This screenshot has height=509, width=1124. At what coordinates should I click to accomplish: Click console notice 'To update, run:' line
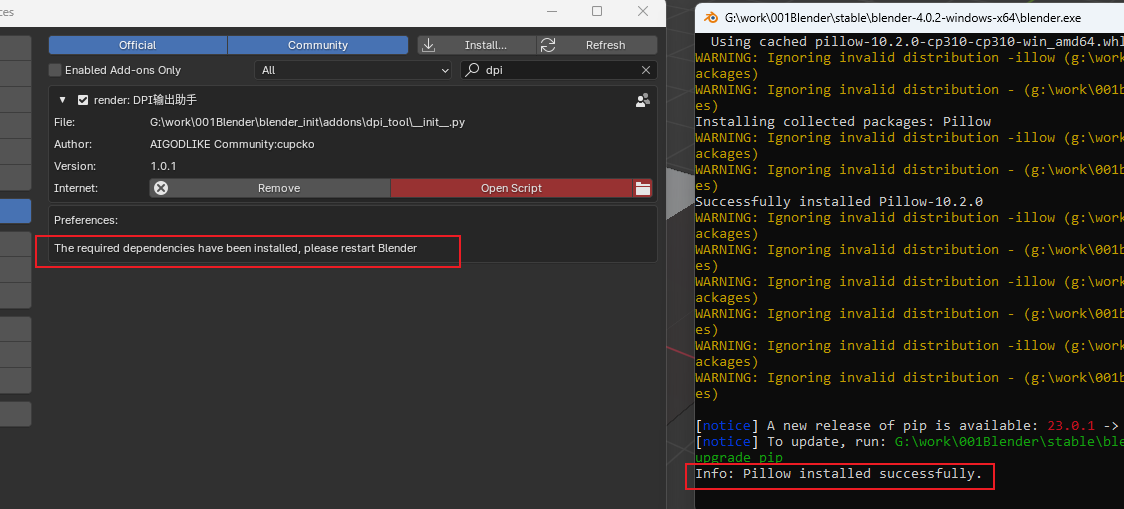910,442
